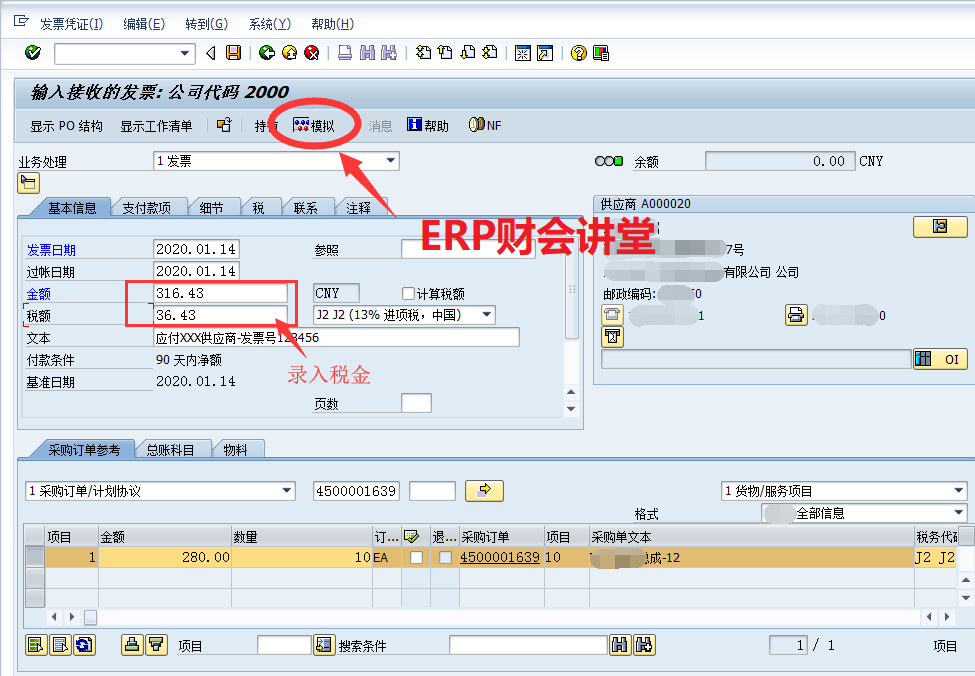The width and height of the screenshot is (975, 676).
Task: Open purchase order link 4500001639 in table
Action: pos(499,558)
